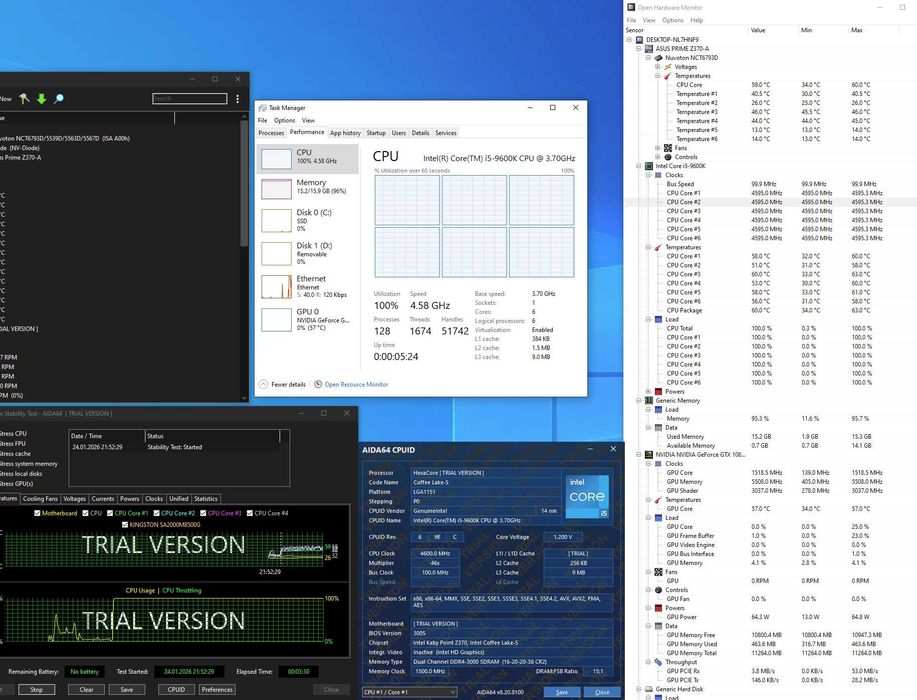Screen dimensions: 917x700
Task: Click the magnifier search icon in AIDA64 toolbar
Action: 58,99
